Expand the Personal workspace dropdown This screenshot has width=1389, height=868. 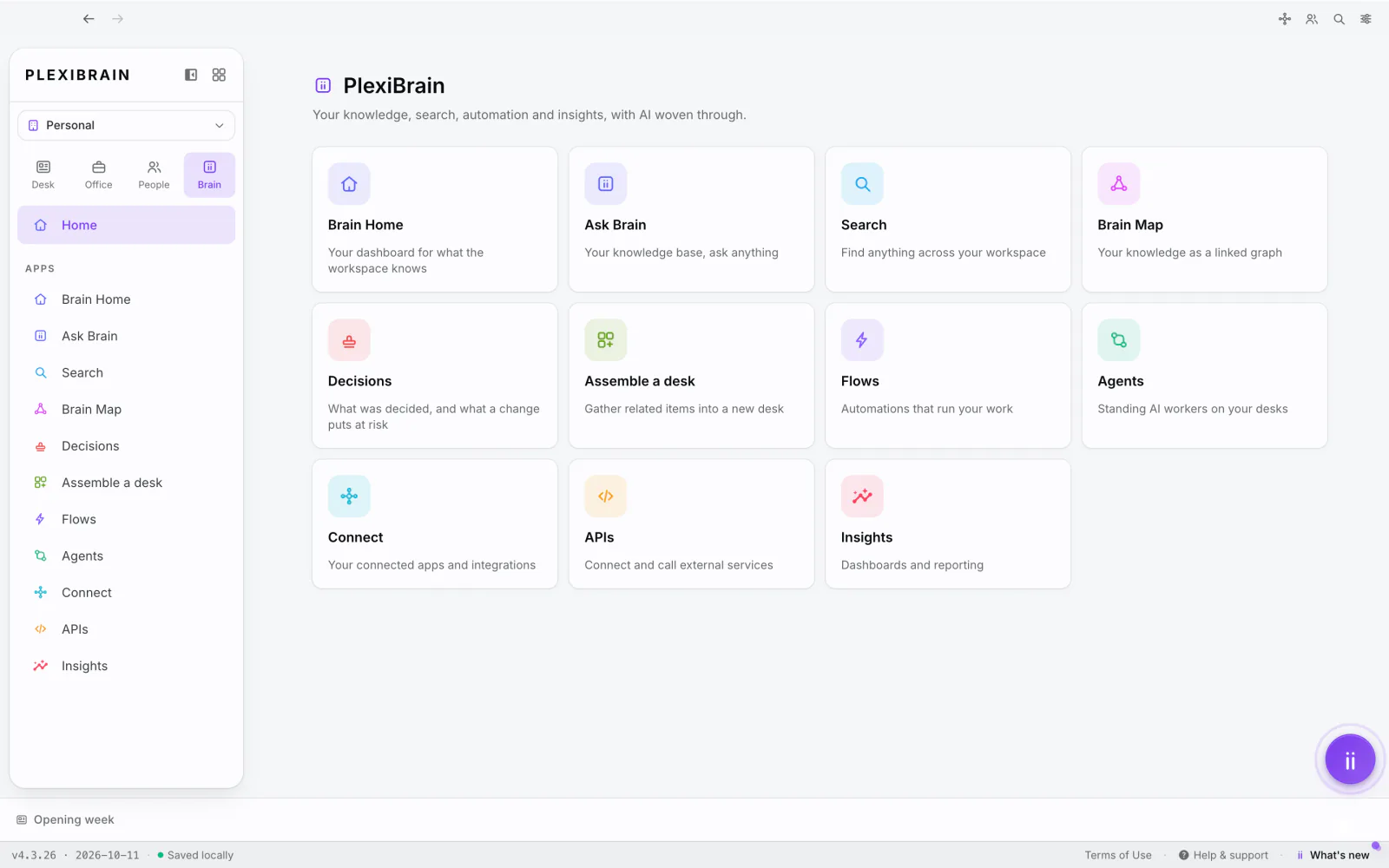pos(126,125)
